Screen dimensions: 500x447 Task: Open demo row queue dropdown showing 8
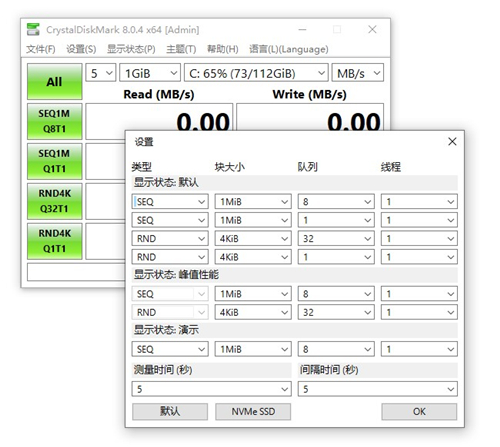pos(336,349)
